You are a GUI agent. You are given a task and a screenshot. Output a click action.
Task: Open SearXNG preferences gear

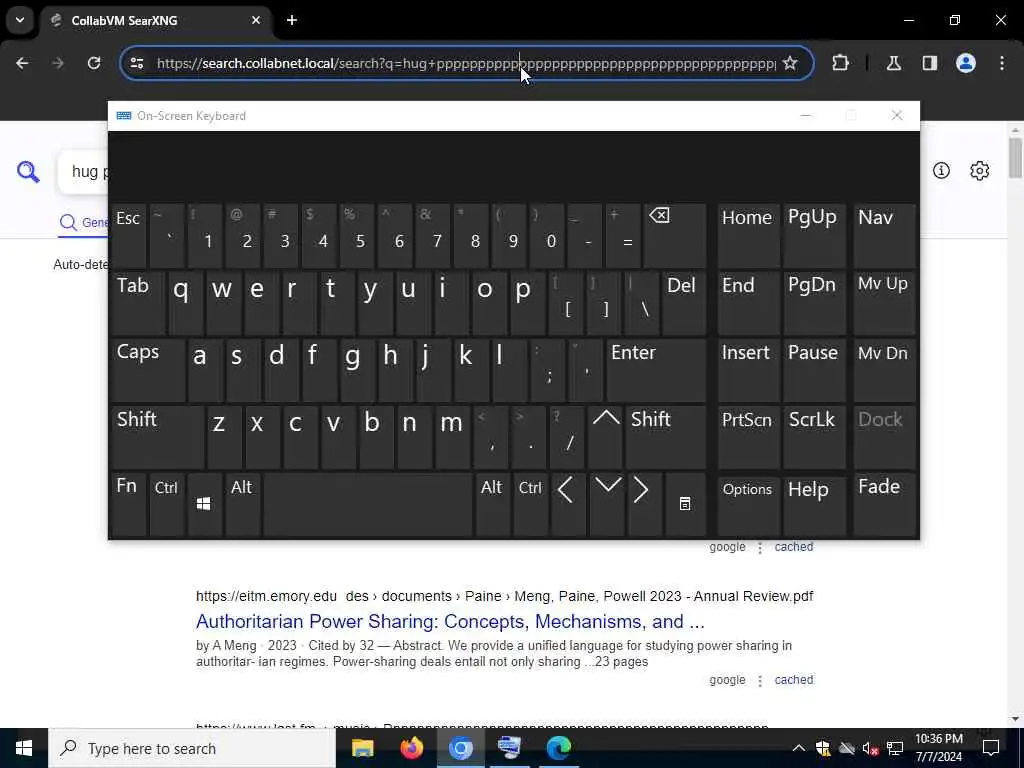980,171
